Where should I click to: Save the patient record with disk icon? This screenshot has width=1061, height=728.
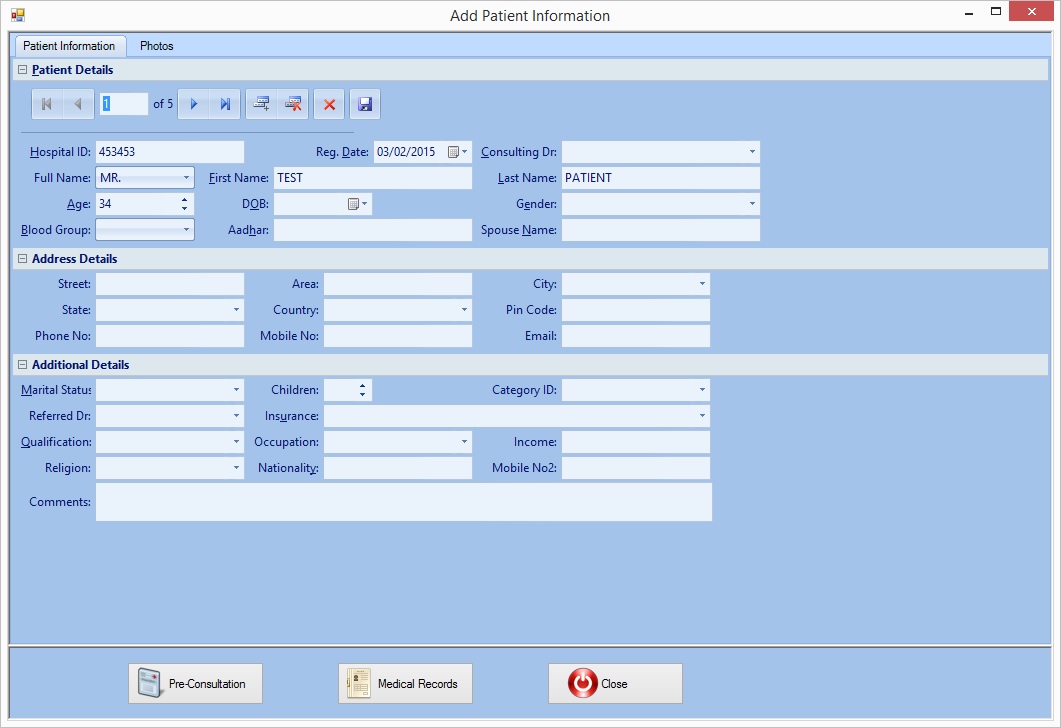[x=365, y=104]
